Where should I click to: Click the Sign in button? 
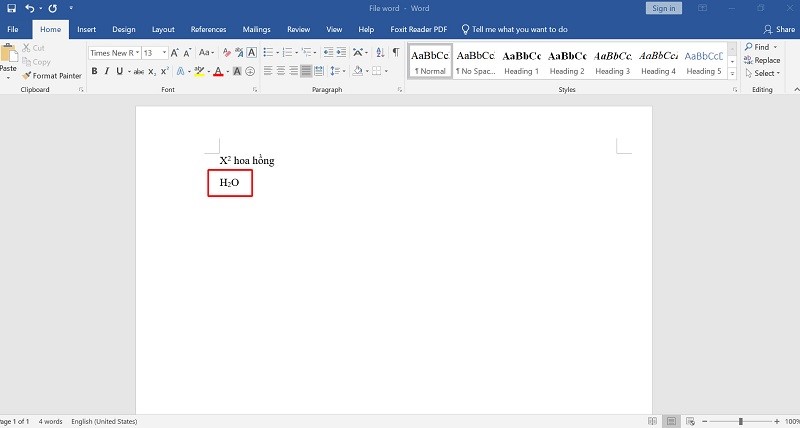click(x=664, y=8)
